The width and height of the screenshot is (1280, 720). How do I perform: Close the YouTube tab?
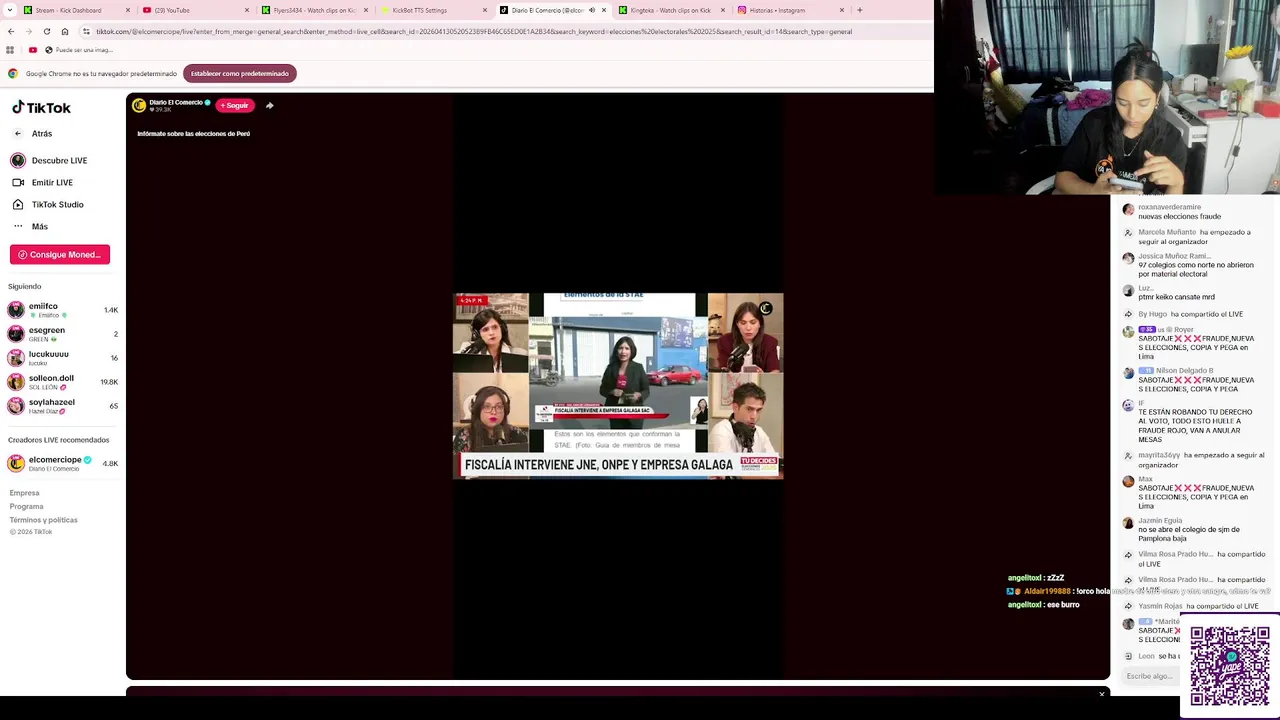pyautogui.click(x=246, y=10)
